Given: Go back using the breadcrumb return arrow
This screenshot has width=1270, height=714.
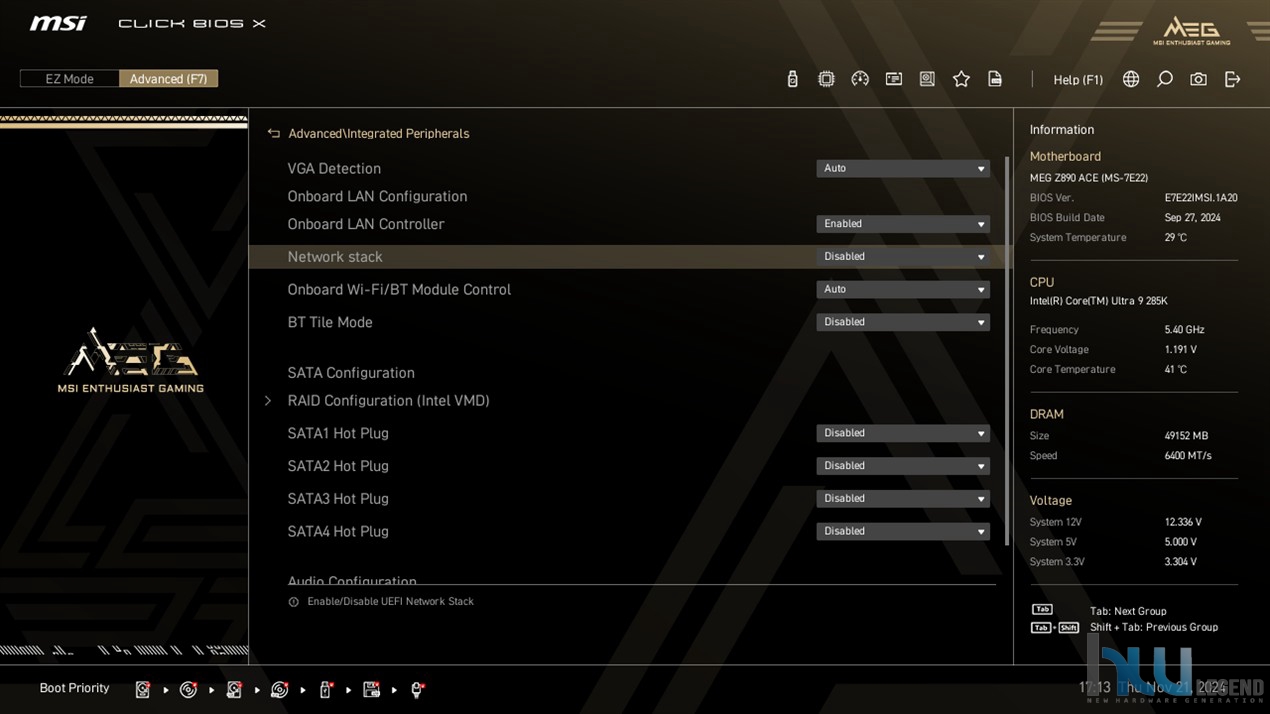Looking at the screenshot, I should click(273, 133).
